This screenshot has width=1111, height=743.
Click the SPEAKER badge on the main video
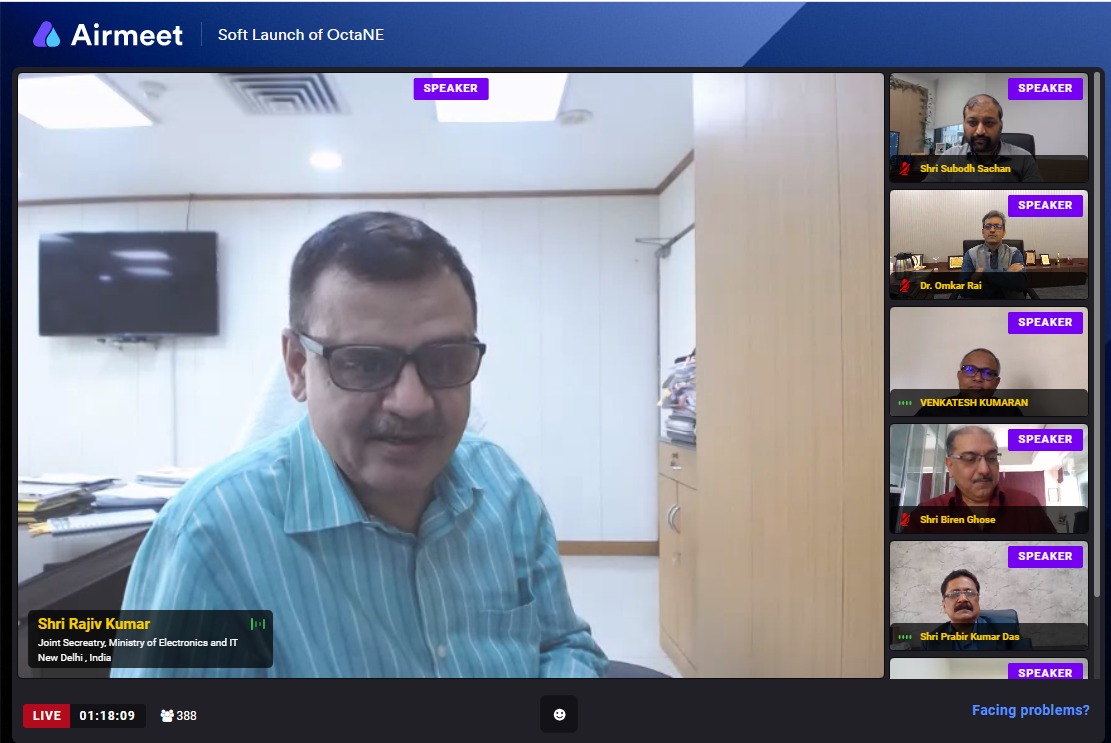pos(451,89)
